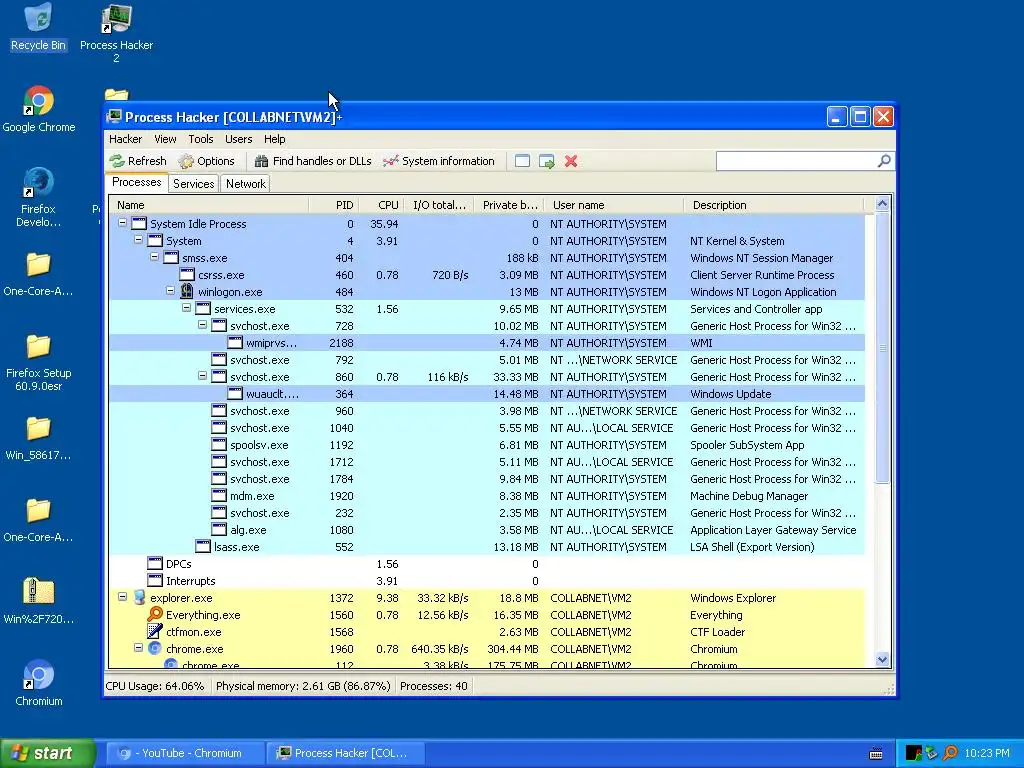This screenshot has height=768, width=1024.
Task: Open the Windows start button
Action: coord(48,753)
